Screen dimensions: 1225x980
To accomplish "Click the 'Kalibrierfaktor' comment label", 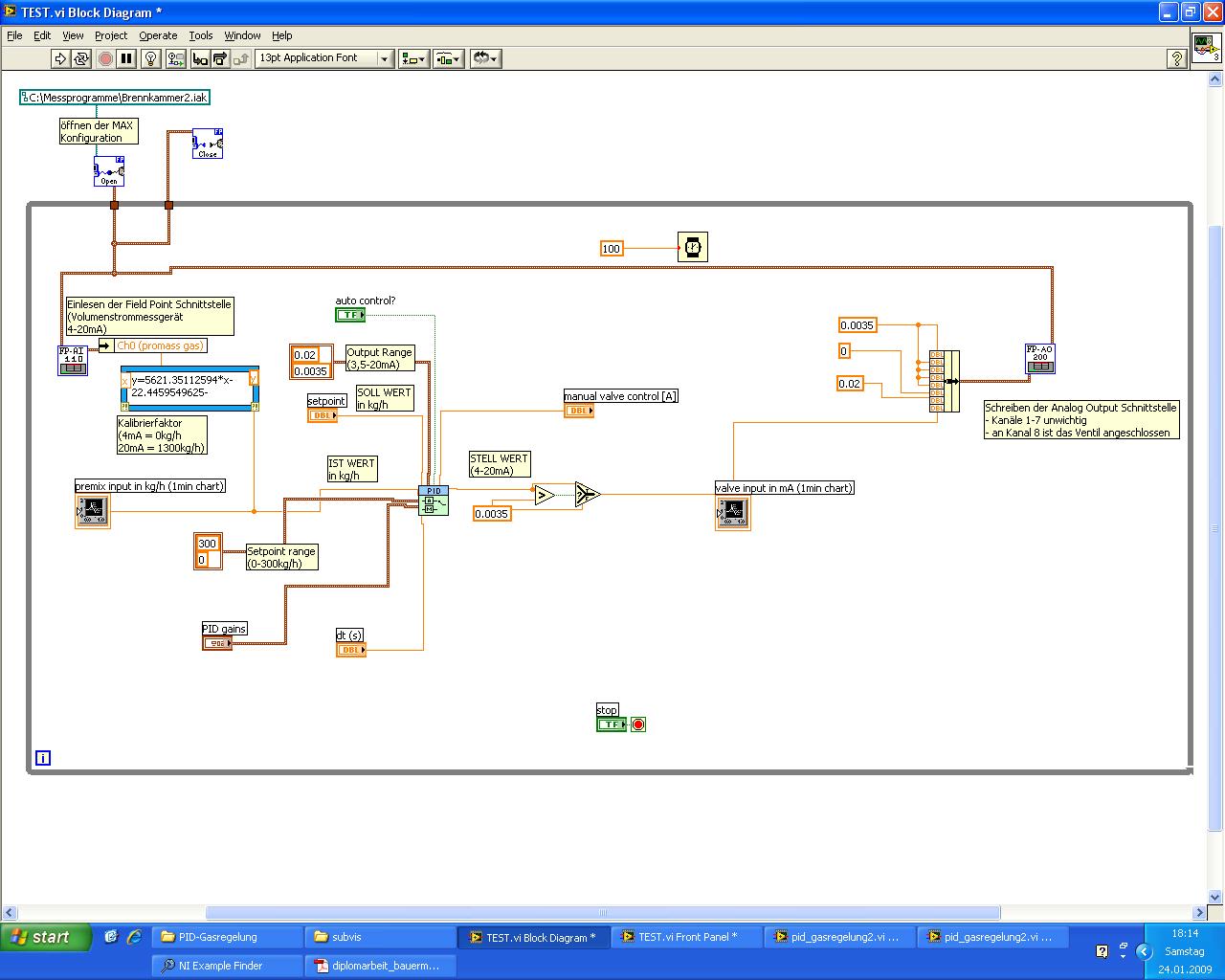I will 161,435.
